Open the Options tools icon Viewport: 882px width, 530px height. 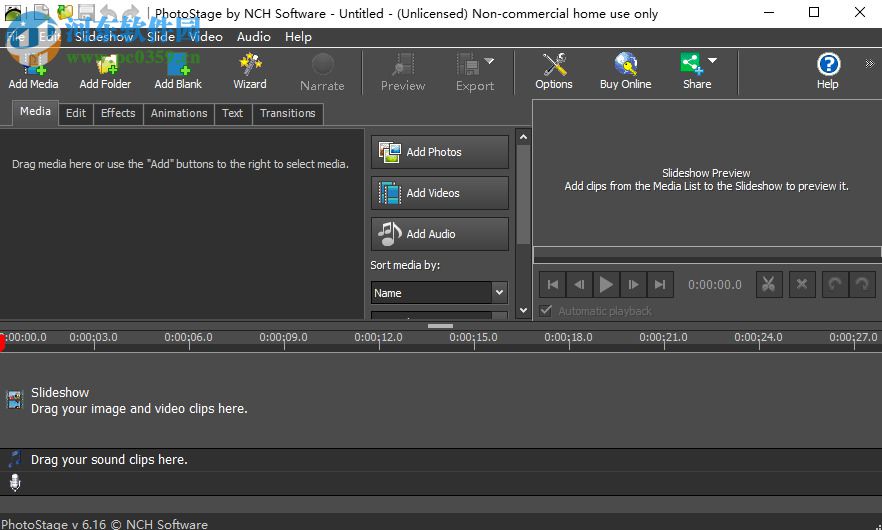pyautogui.click(x=554, y=71)
